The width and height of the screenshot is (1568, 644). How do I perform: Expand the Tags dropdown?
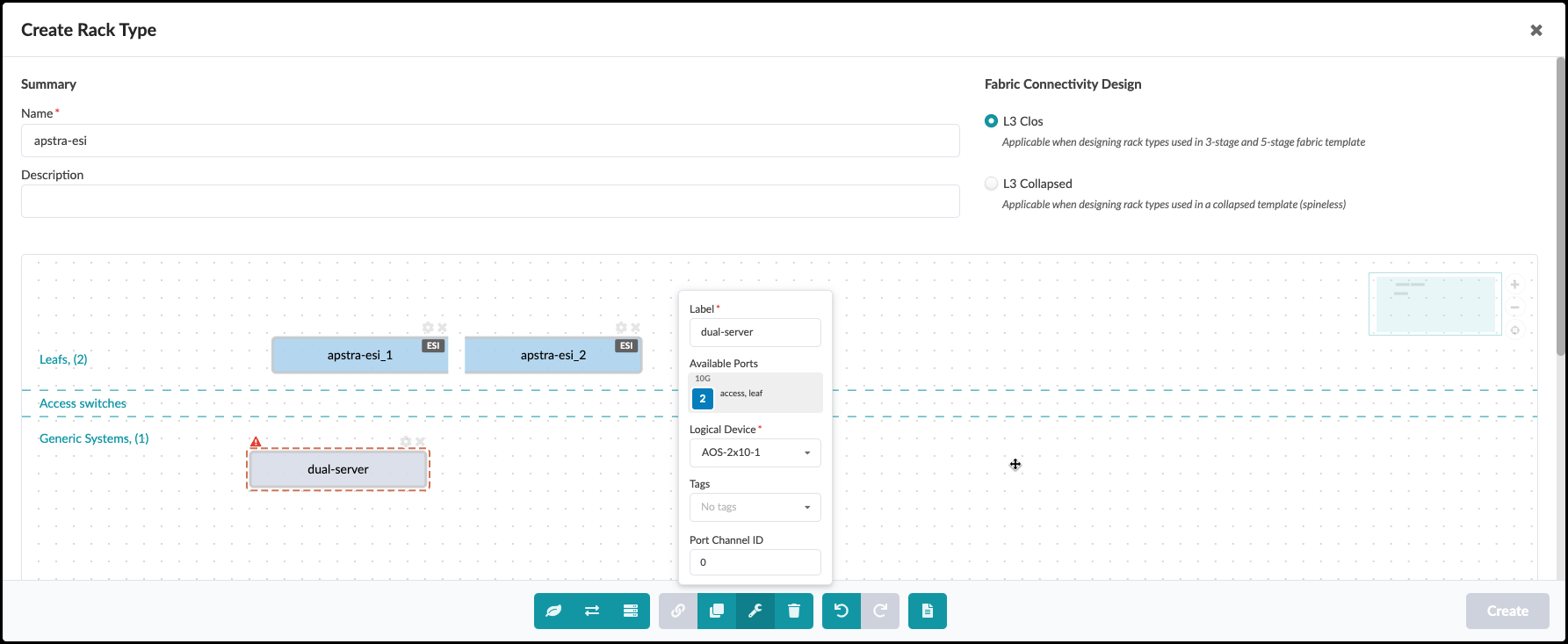click(x=755, y=507)
